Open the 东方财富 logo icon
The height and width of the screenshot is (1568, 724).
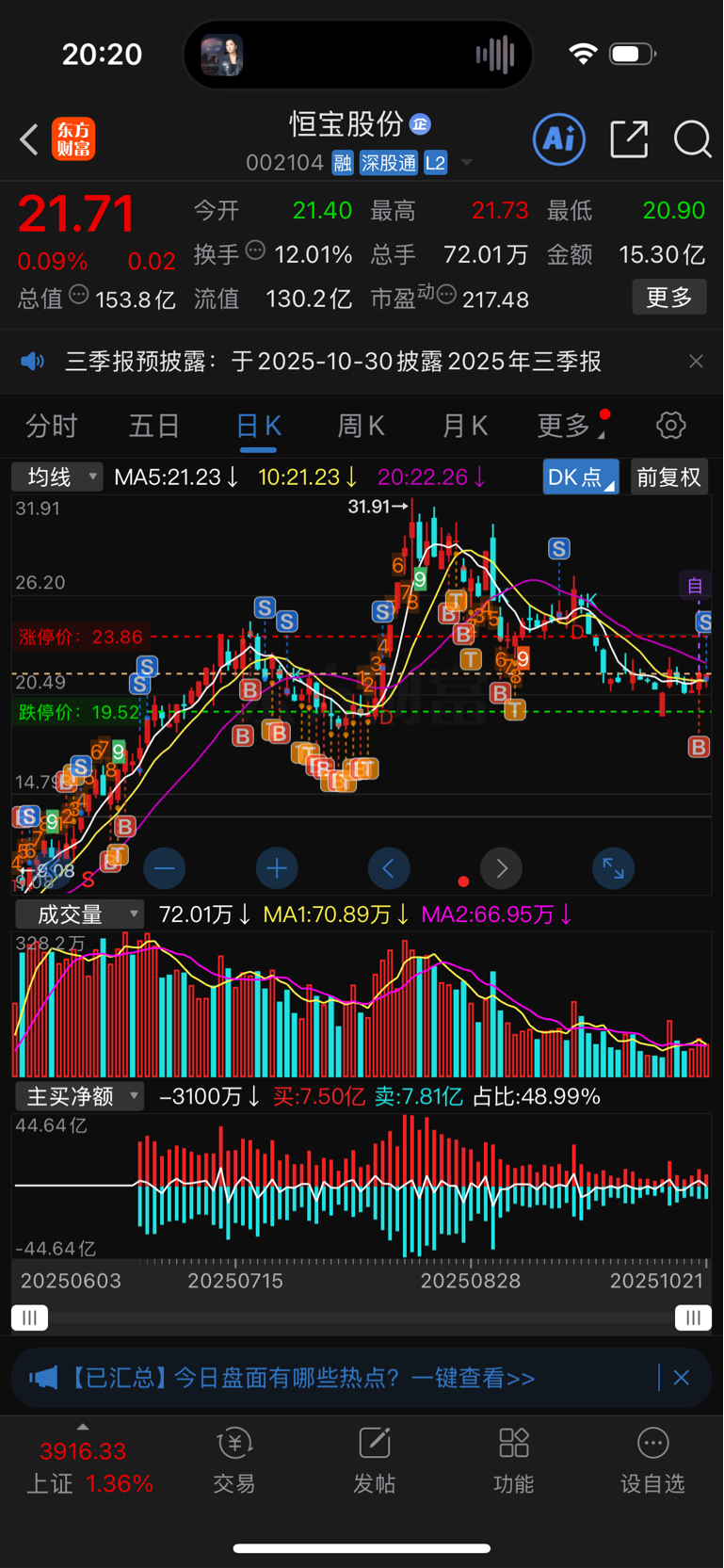click(73, 139)
